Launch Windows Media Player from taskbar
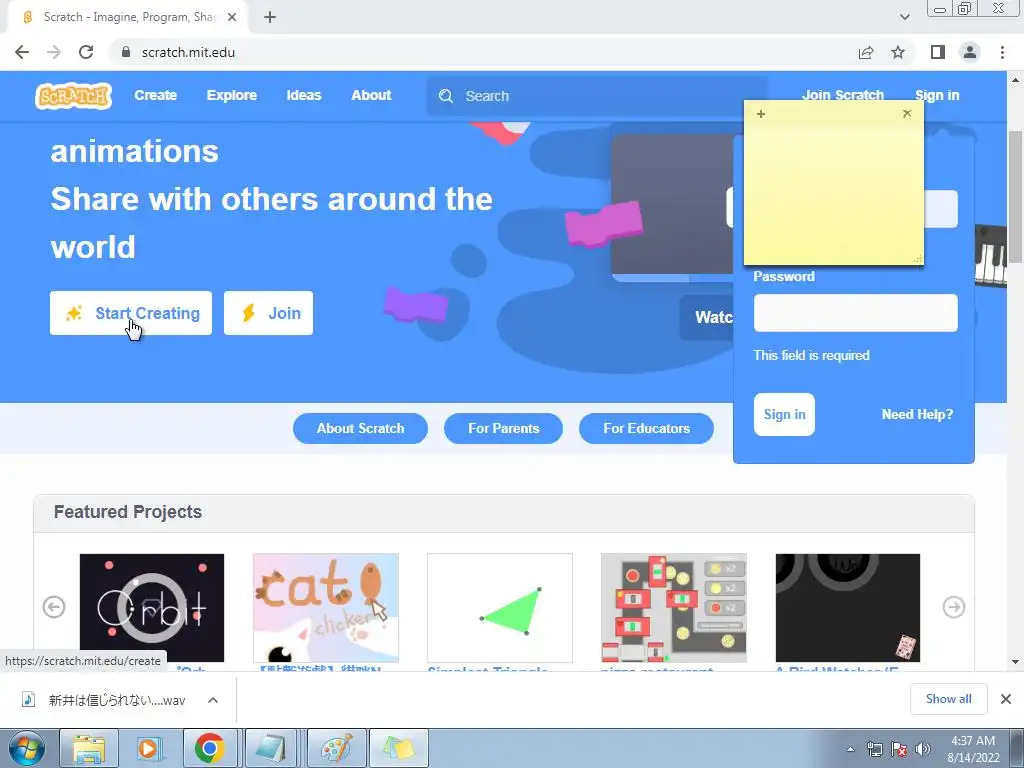The image size is (1024, 768). [150, 748]
